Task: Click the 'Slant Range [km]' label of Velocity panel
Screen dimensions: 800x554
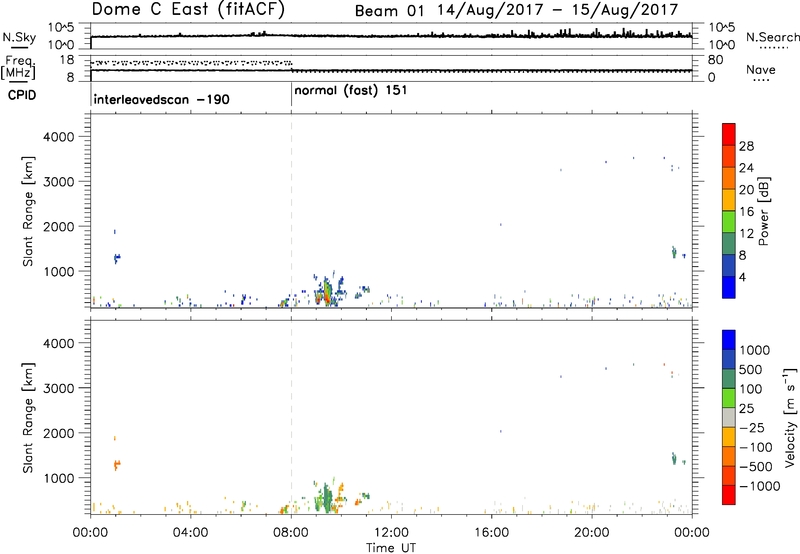Action: 28,418
